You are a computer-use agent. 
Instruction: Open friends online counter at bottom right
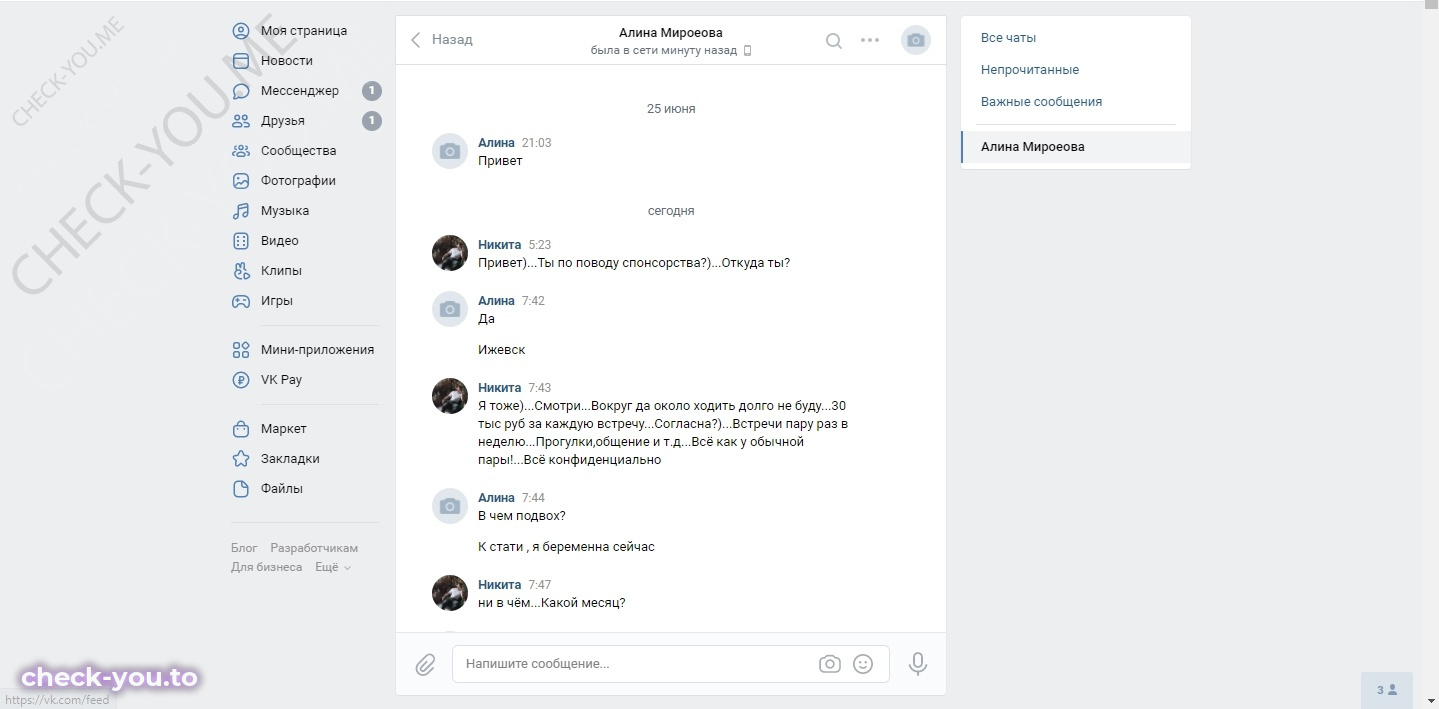(1387, 690)
